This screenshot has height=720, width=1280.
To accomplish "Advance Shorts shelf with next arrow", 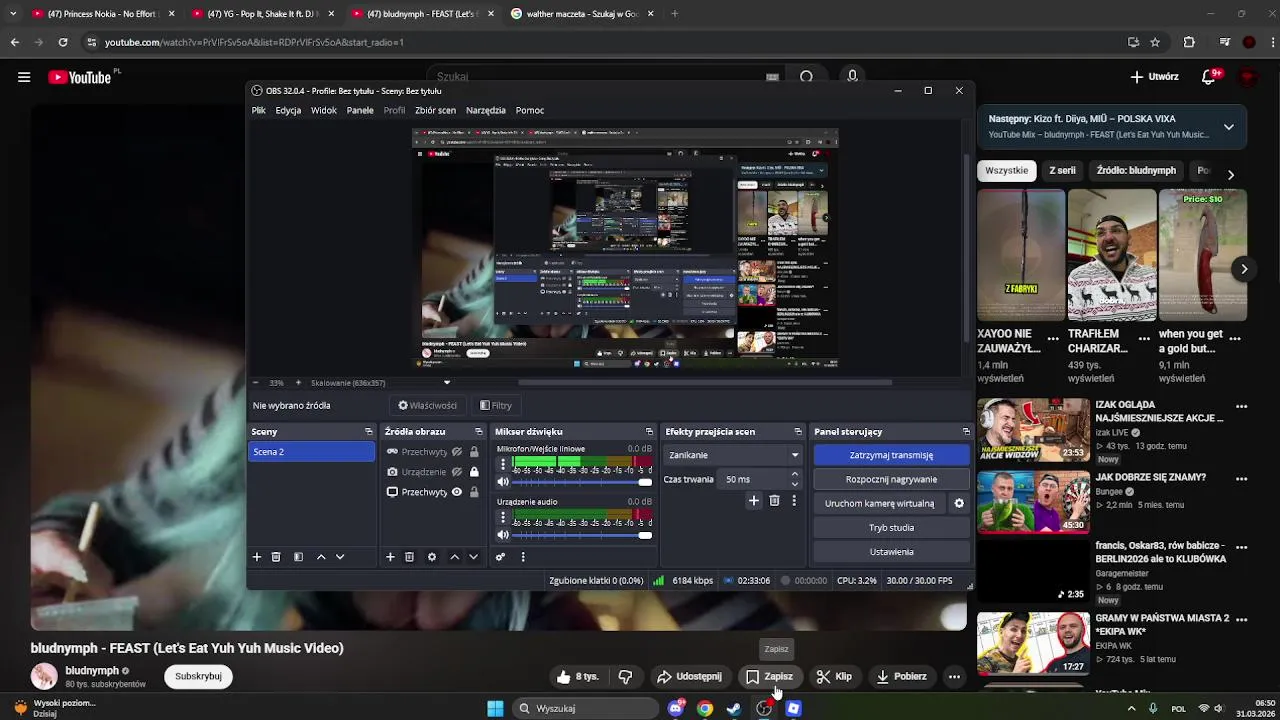I will 1244,269.
